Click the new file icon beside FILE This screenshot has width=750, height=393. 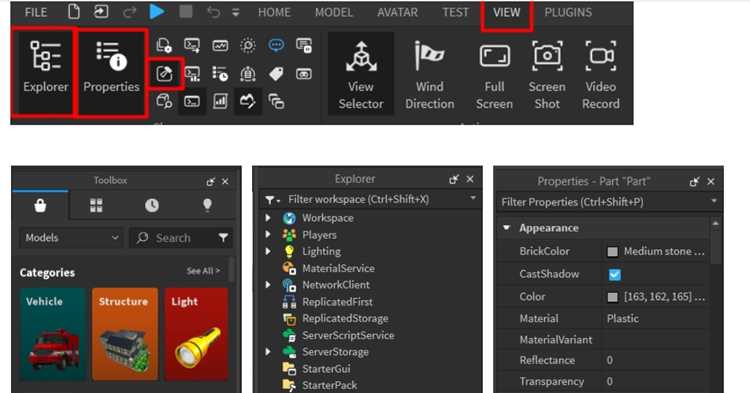pyautogui.click(x=74, y=11)
